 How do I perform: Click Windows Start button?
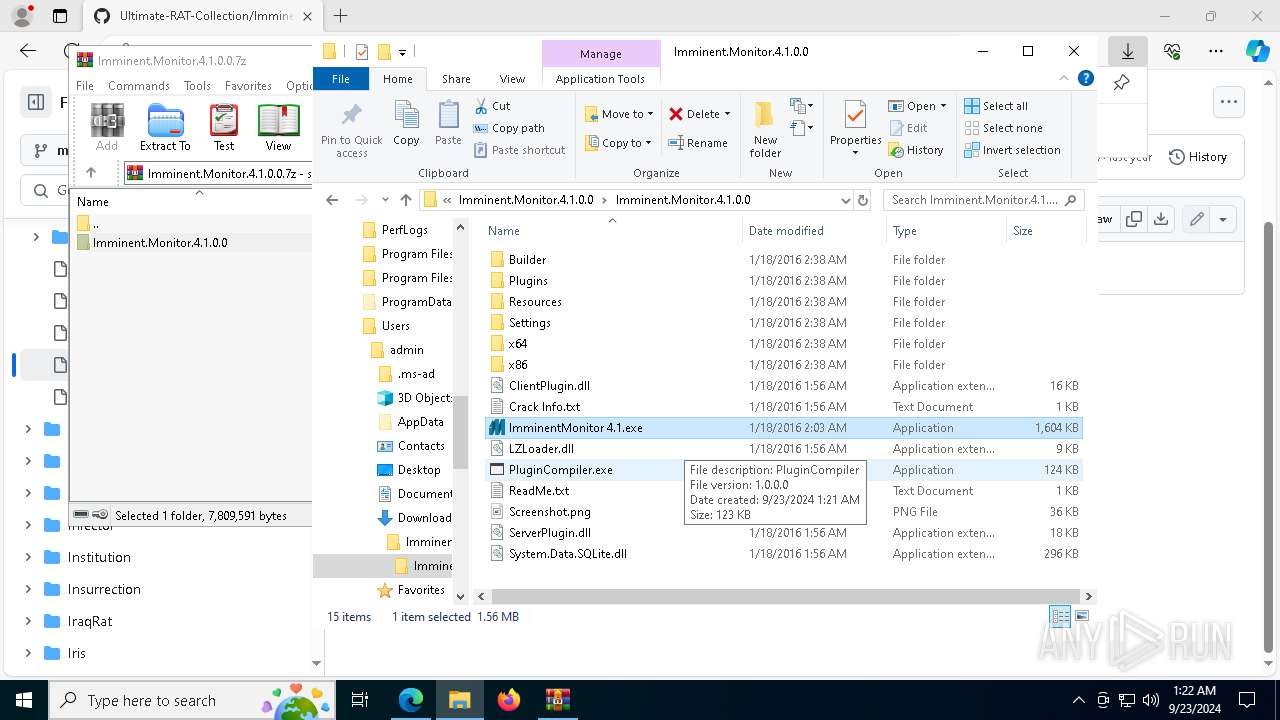point(23,700)
